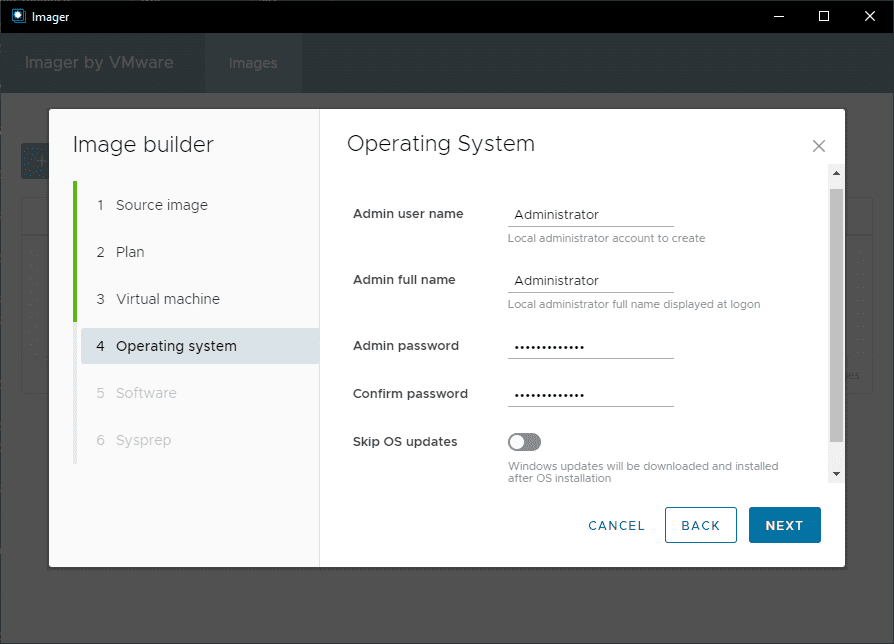
Task: Go to step 1 Source image
Action: 161,205
